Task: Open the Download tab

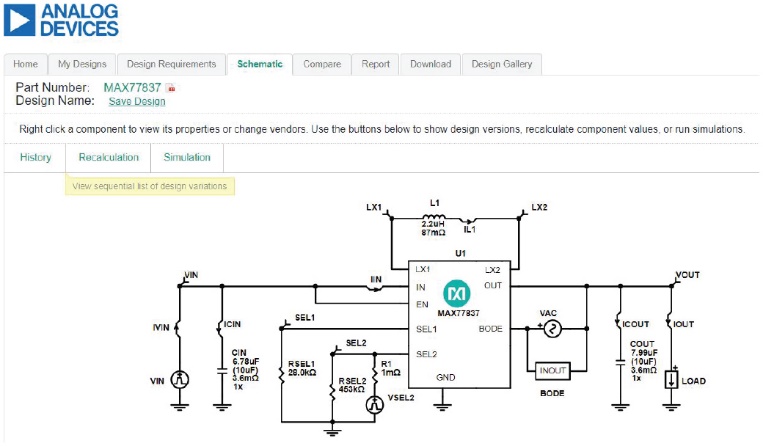Action: [430, 64]
